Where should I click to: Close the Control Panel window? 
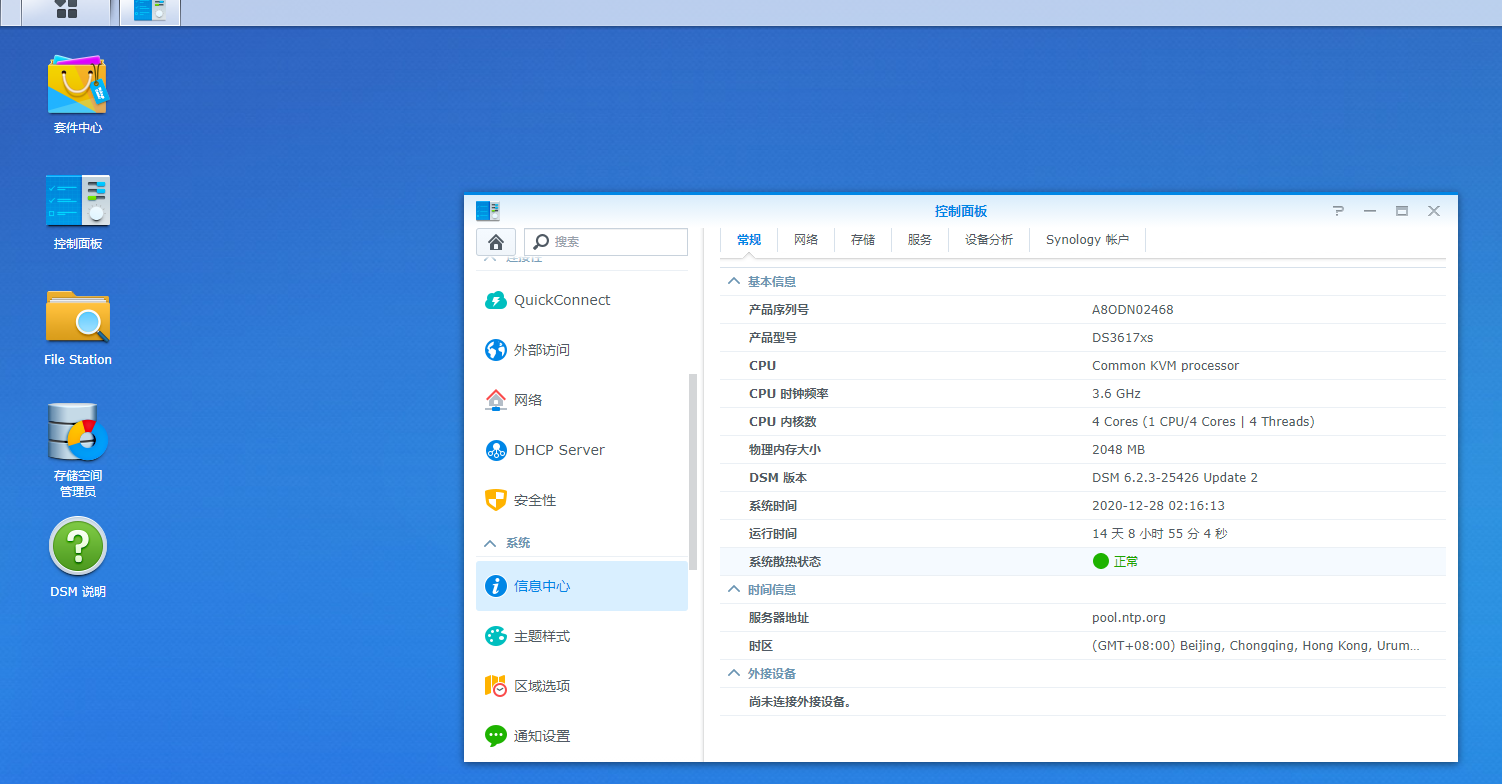pos(1434,211)
